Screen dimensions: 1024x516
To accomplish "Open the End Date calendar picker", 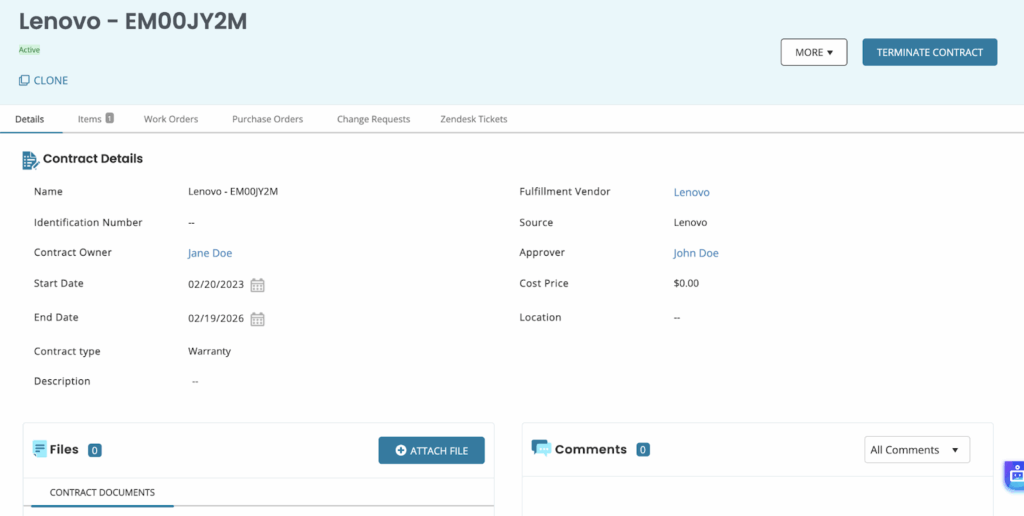I will 258,319.
